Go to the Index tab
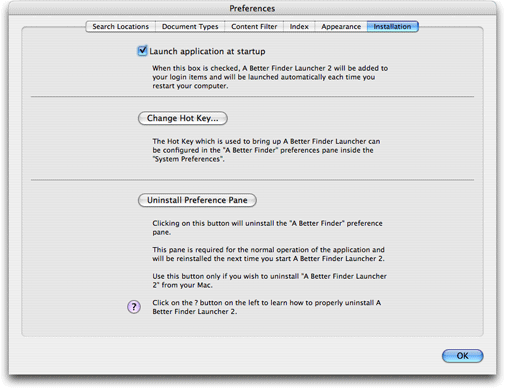Screen dimensions: 505x389 coord(299,27)
